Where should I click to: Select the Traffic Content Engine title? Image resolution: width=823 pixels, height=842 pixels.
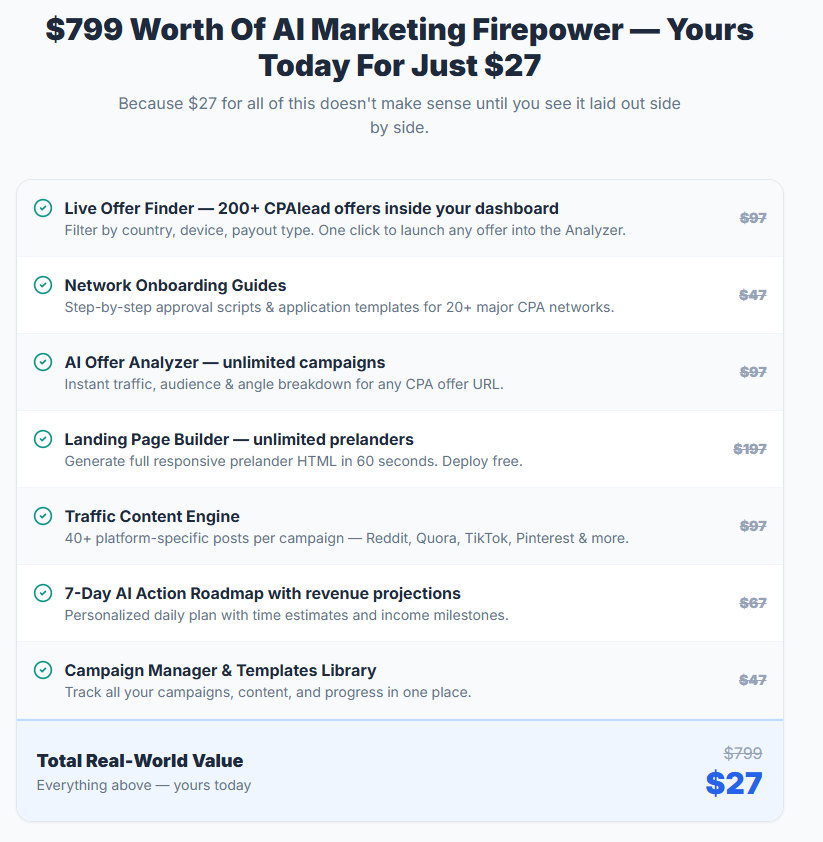pos(152,516)
